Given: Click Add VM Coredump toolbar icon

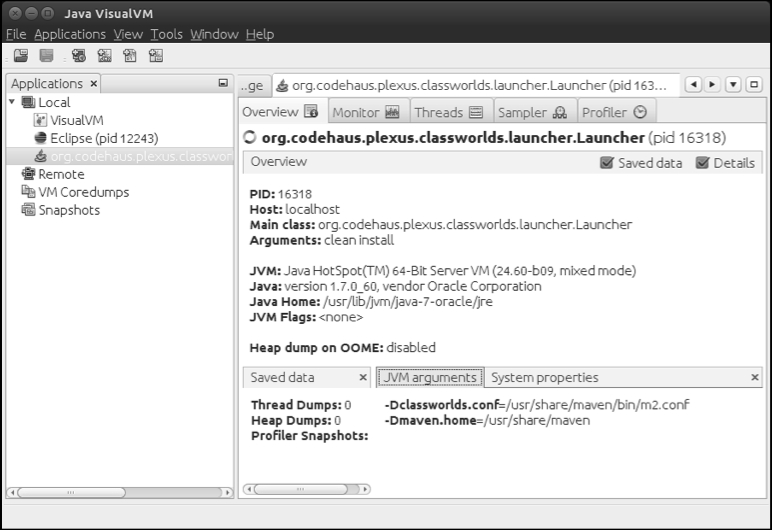Looking at the screenshot, I should coord(130,56).
